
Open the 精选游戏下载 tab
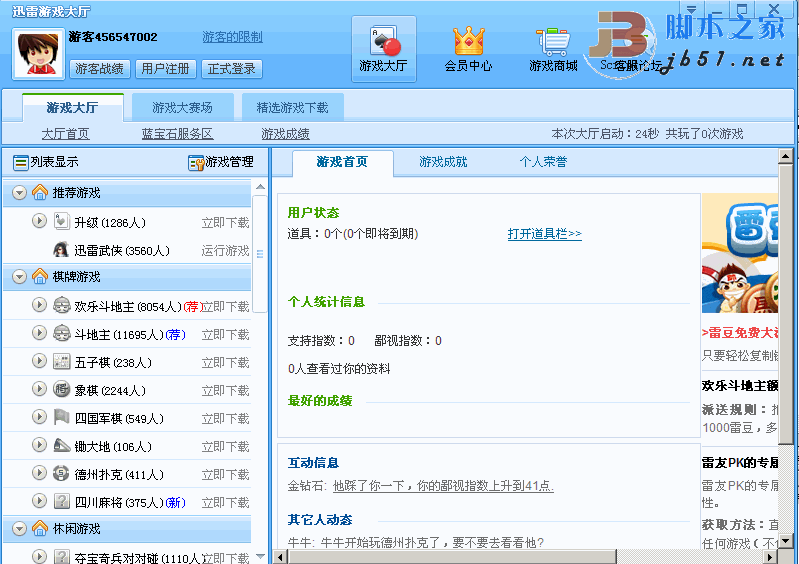[x=292, y=108]
